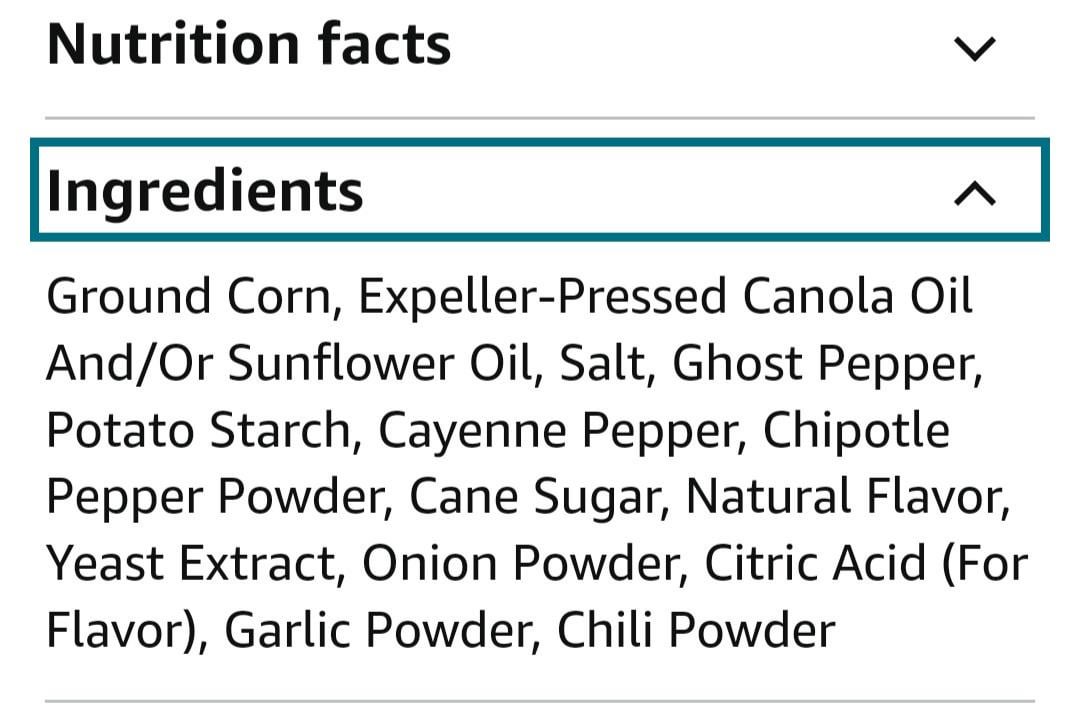This screenshot has height=727, width=1080.
Task: Click the "Potato Starch" ingredient
Action: [196, 431]
